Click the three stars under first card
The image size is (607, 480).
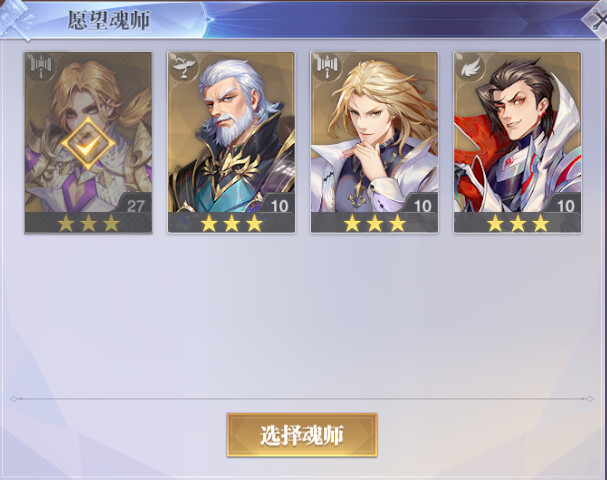pos(88,223)
